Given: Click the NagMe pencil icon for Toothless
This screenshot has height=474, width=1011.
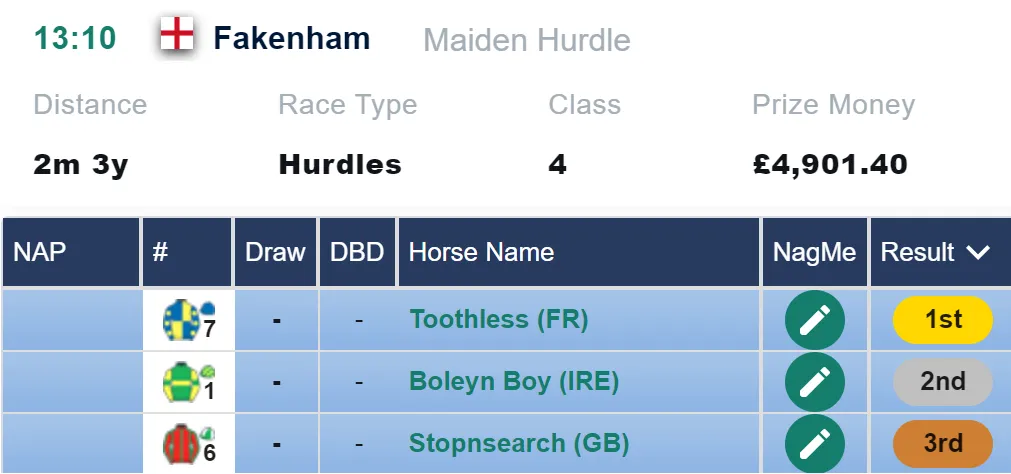Looking at the screenshot, I should click(x=814, y=320).
